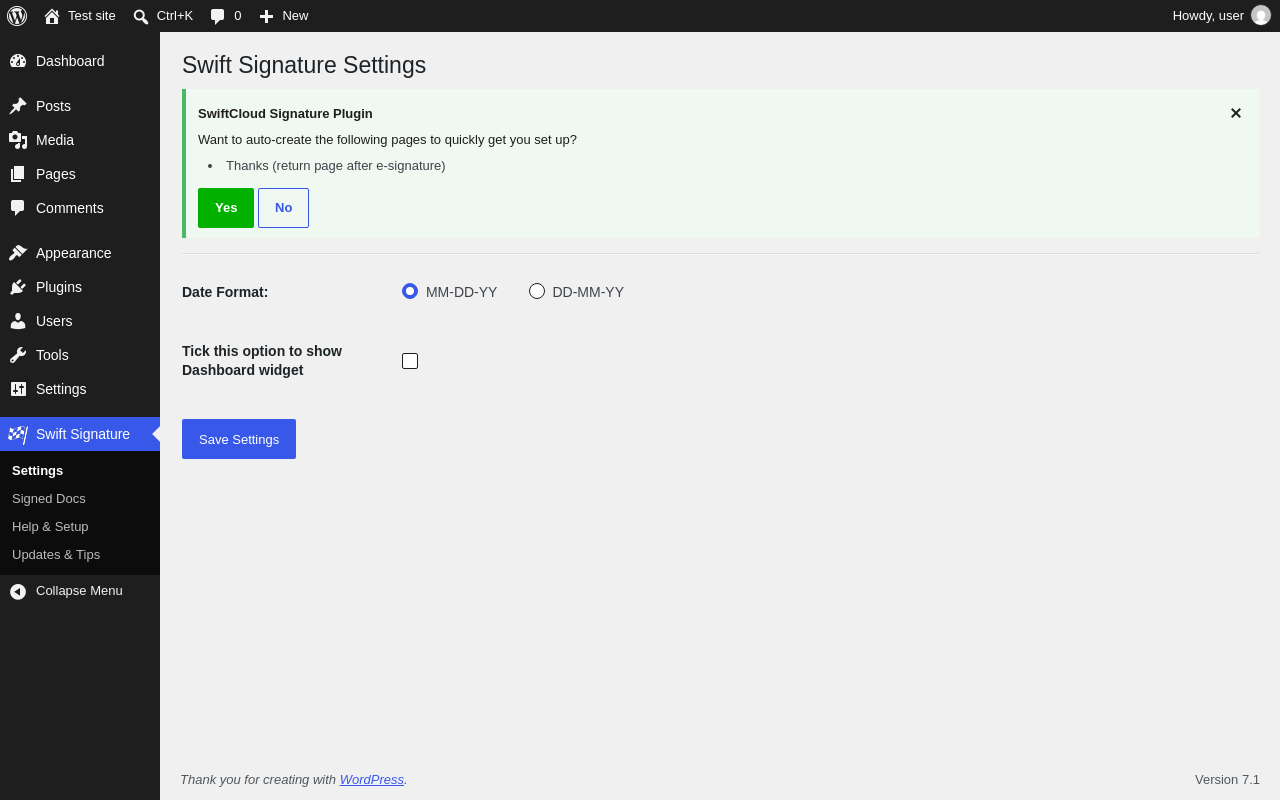Screen dimensions: 1280x800
Task: Open the Tools menu
Action: tap(80, 355)
